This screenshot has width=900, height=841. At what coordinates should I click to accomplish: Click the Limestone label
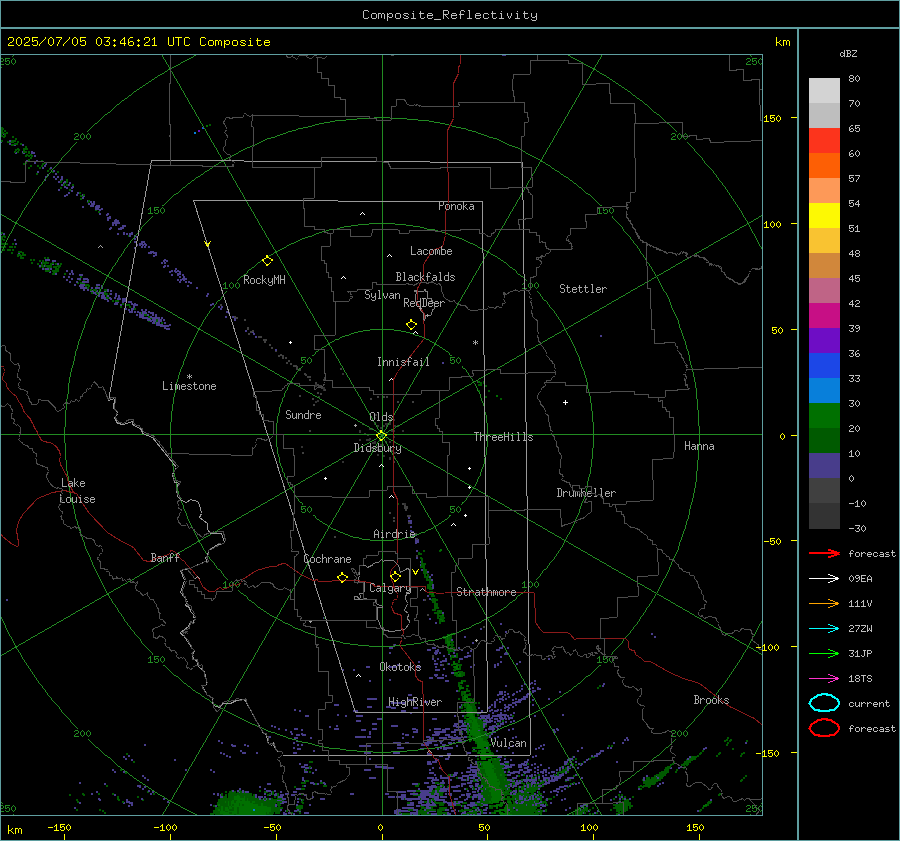pyautogui.click(x=189, y=386)
